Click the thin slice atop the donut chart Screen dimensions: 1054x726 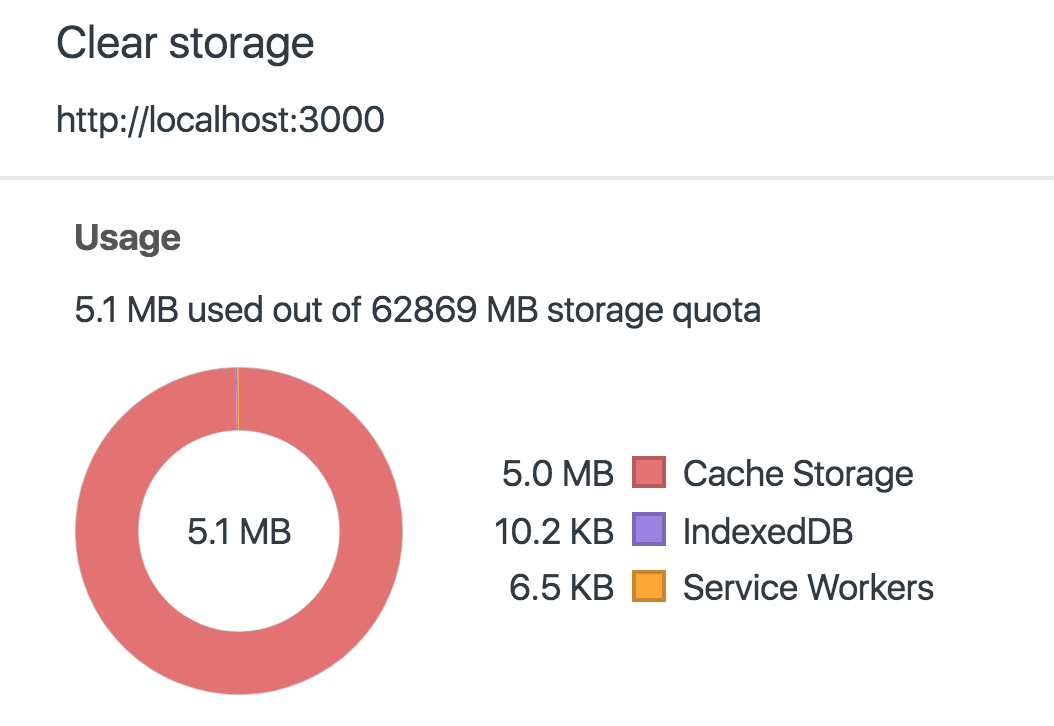237,399
